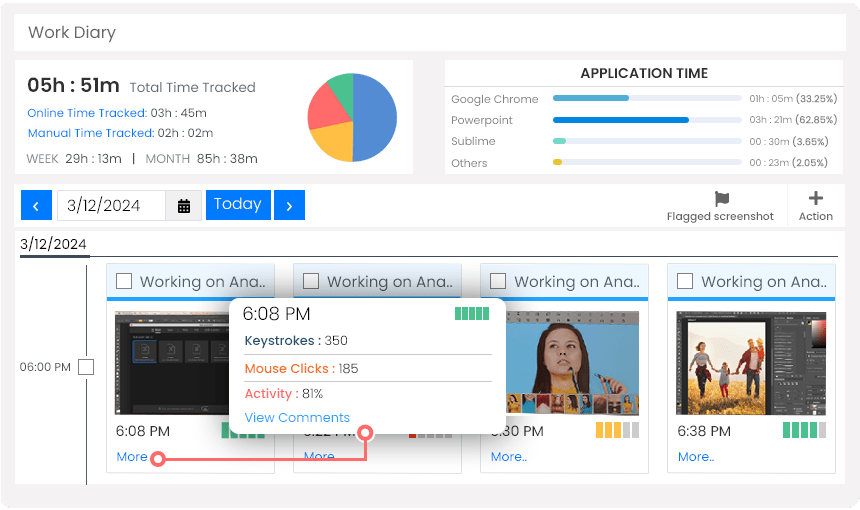Click yellow activity bars for 6:30 PM
Screen dimensions: 860x510
pyautogui.click(x=616, y=431)
